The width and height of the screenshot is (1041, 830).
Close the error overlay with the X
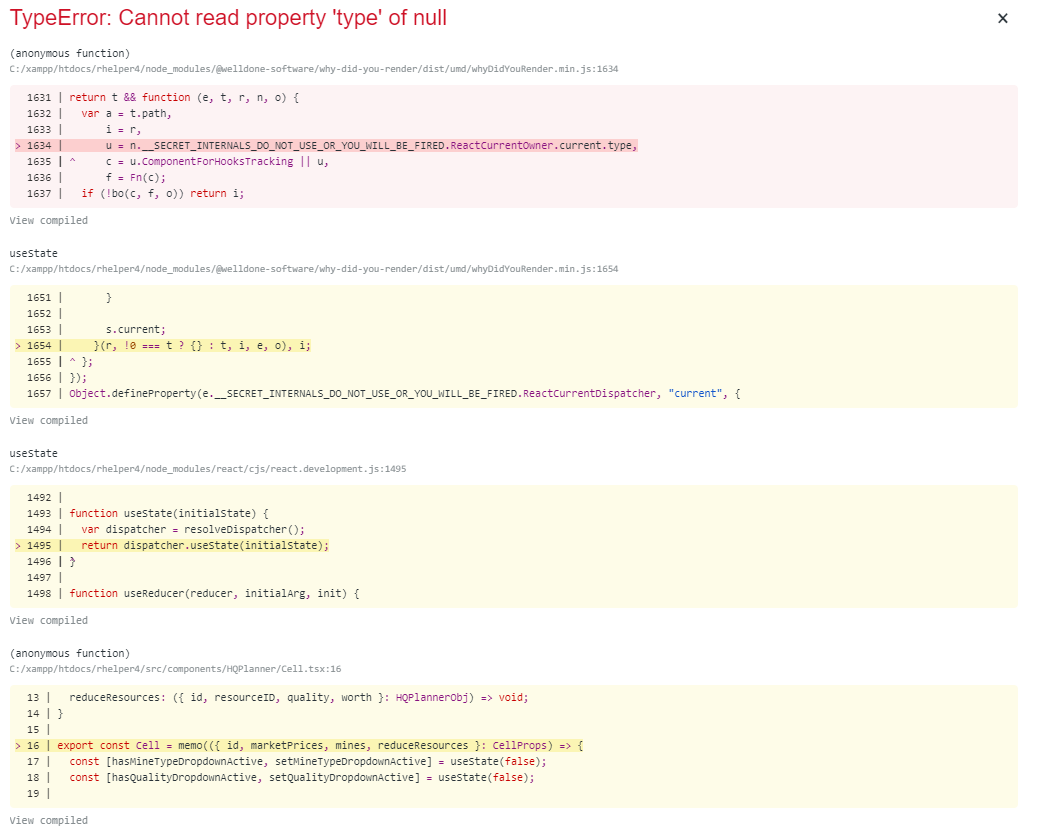point(1002,19)
